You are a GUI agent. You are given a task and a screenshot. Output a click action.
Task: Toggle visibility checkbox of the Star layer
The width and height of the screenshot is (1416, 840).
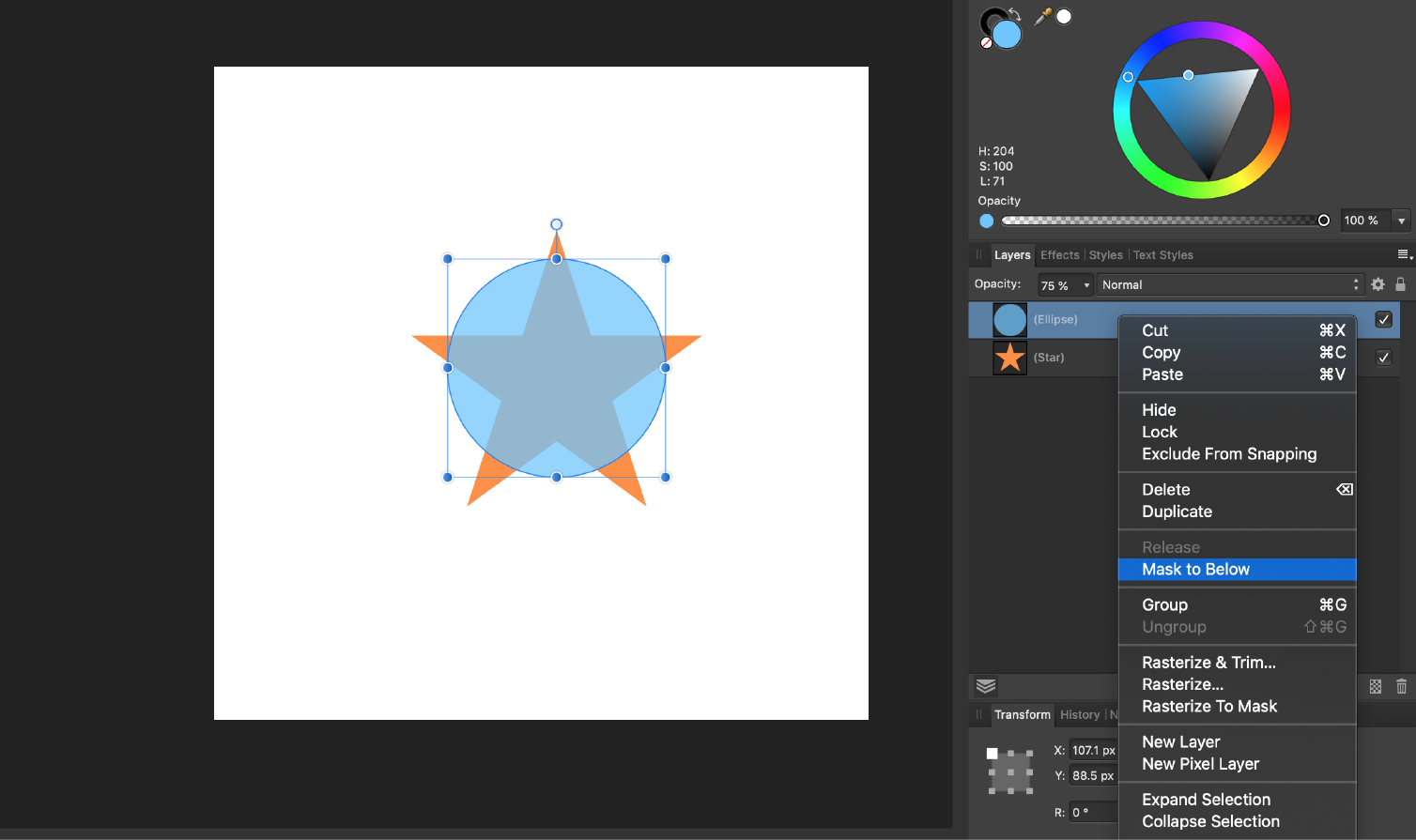tap(1383, 358)
